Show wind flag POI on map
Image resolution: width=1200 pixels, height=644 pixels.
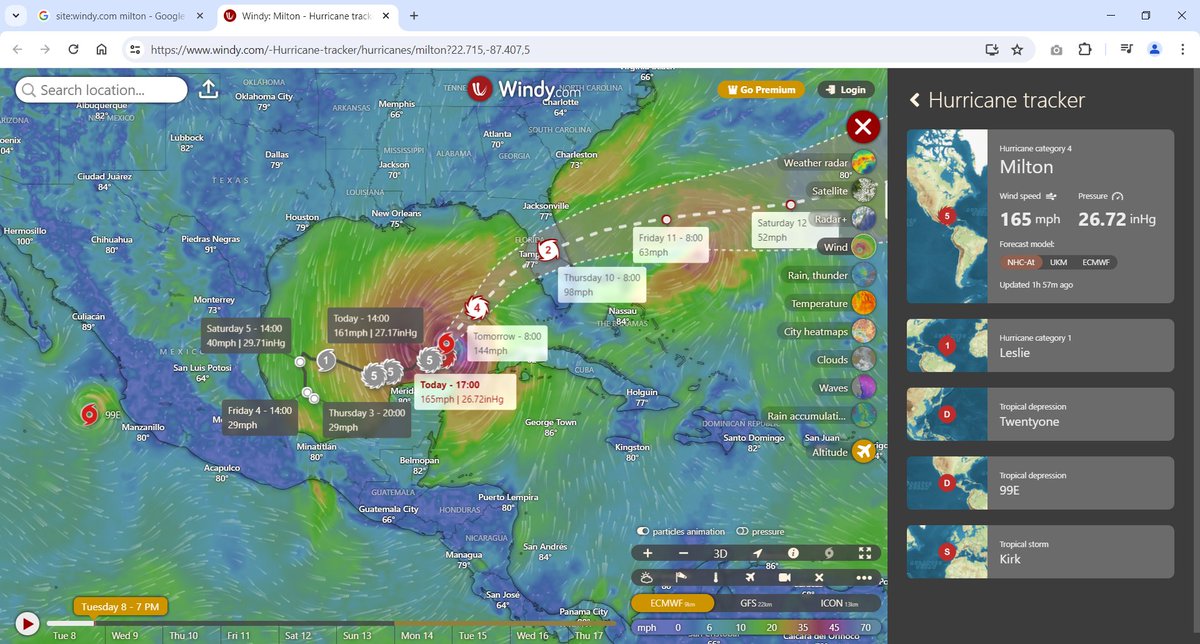(682, 577)
